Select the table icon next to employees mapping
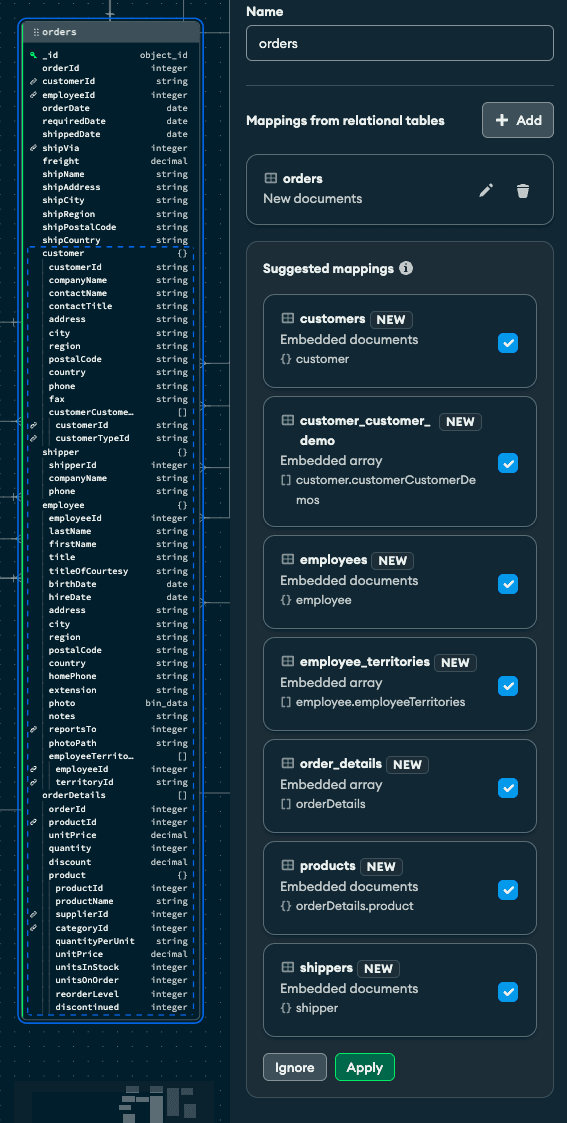The height and width of the screenshot is (1123, 567). click(287, 559)
